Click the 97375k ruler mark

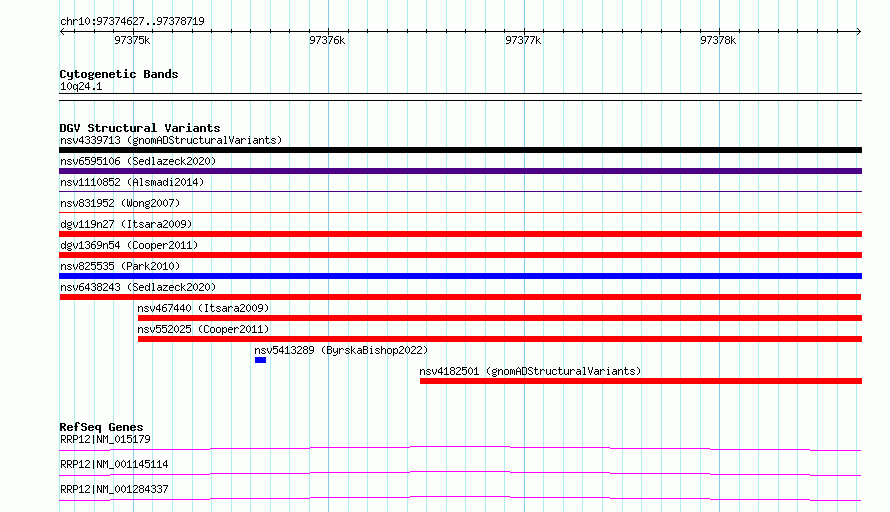(132, 40)
